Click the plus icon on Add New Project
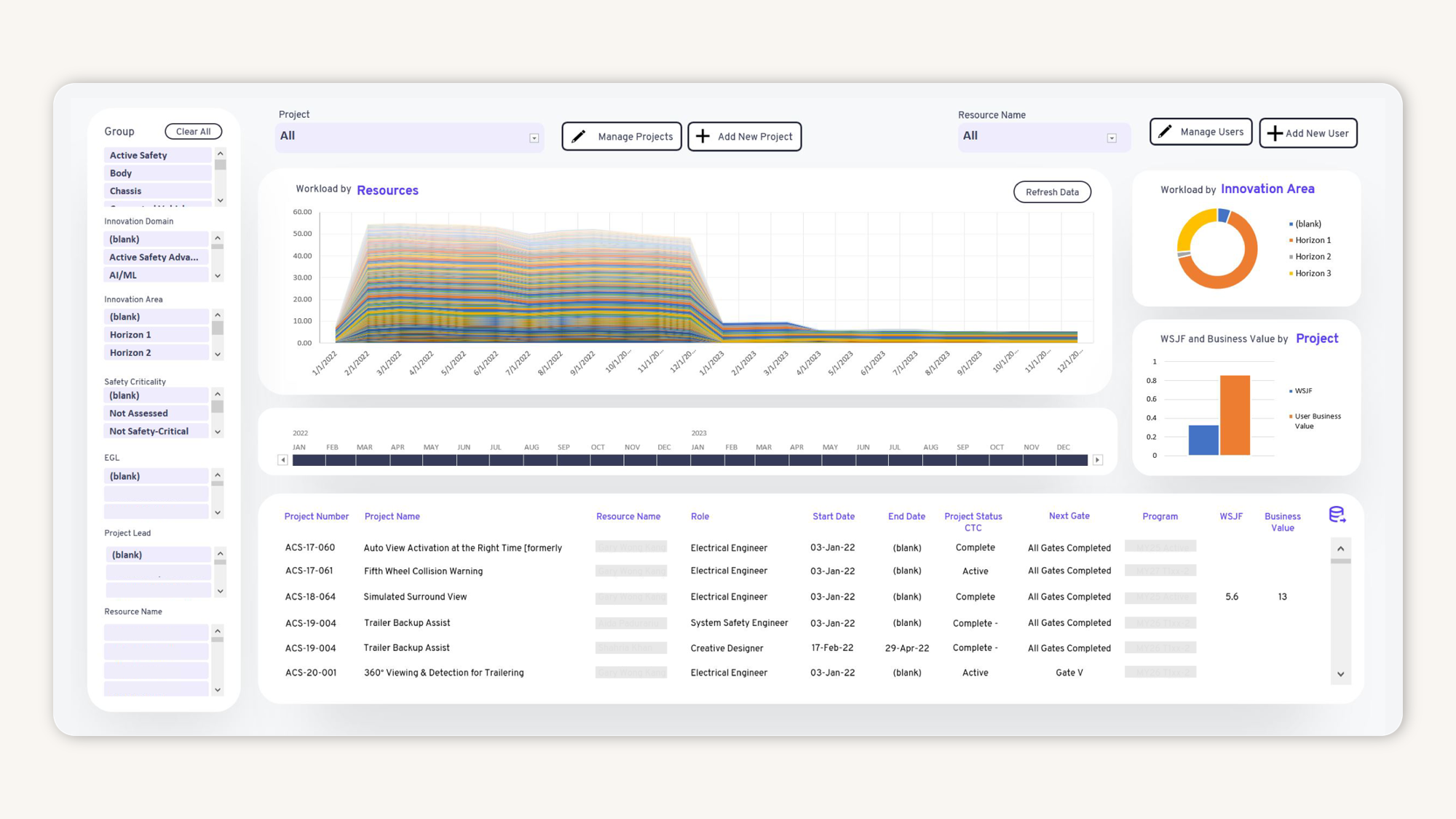Image resolution: width=1456 pixels, height=819 pixels. coord(703,136)
